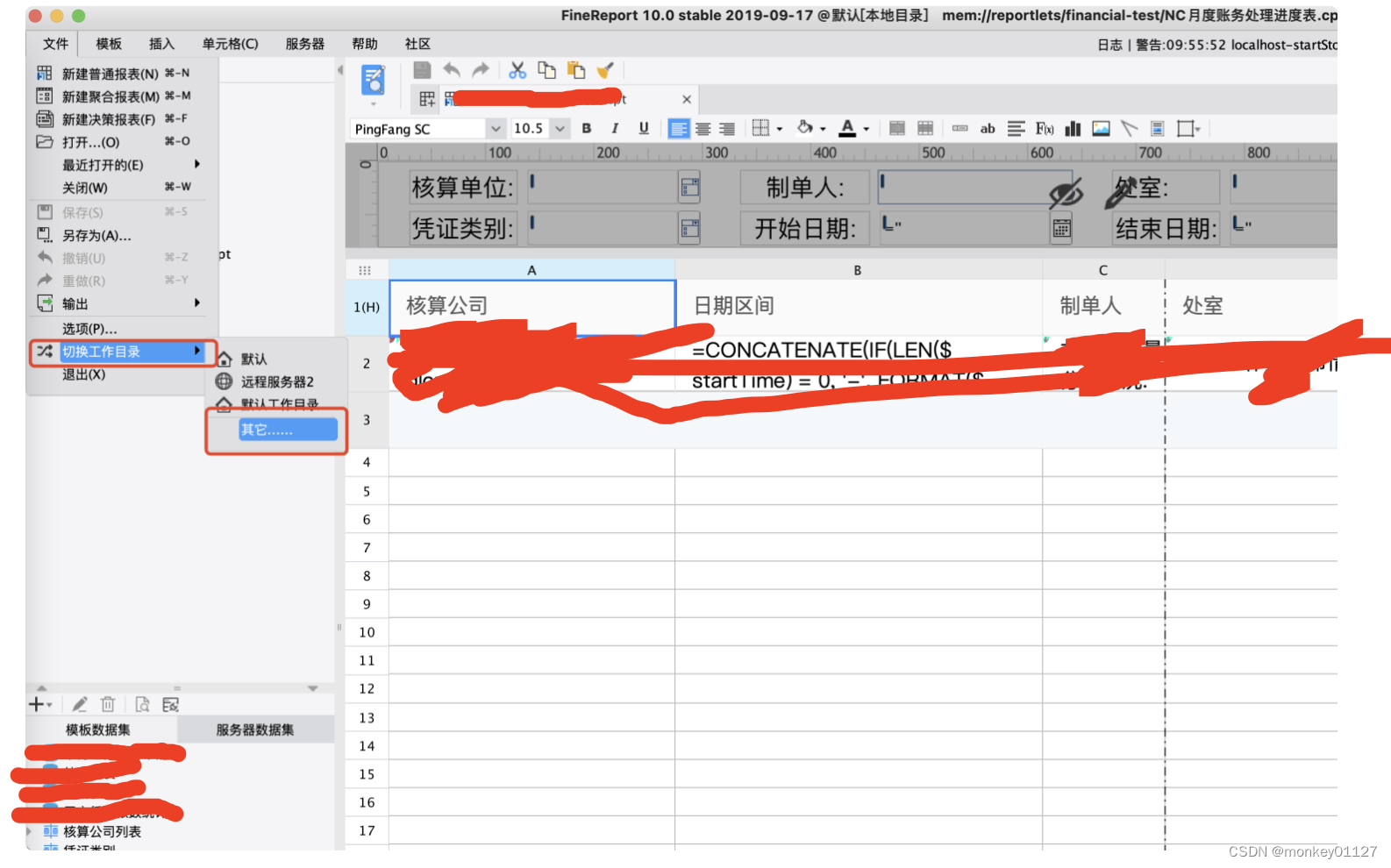Open the 文件 menu
Screen dimensions: 1391x868
coord(55,44)
